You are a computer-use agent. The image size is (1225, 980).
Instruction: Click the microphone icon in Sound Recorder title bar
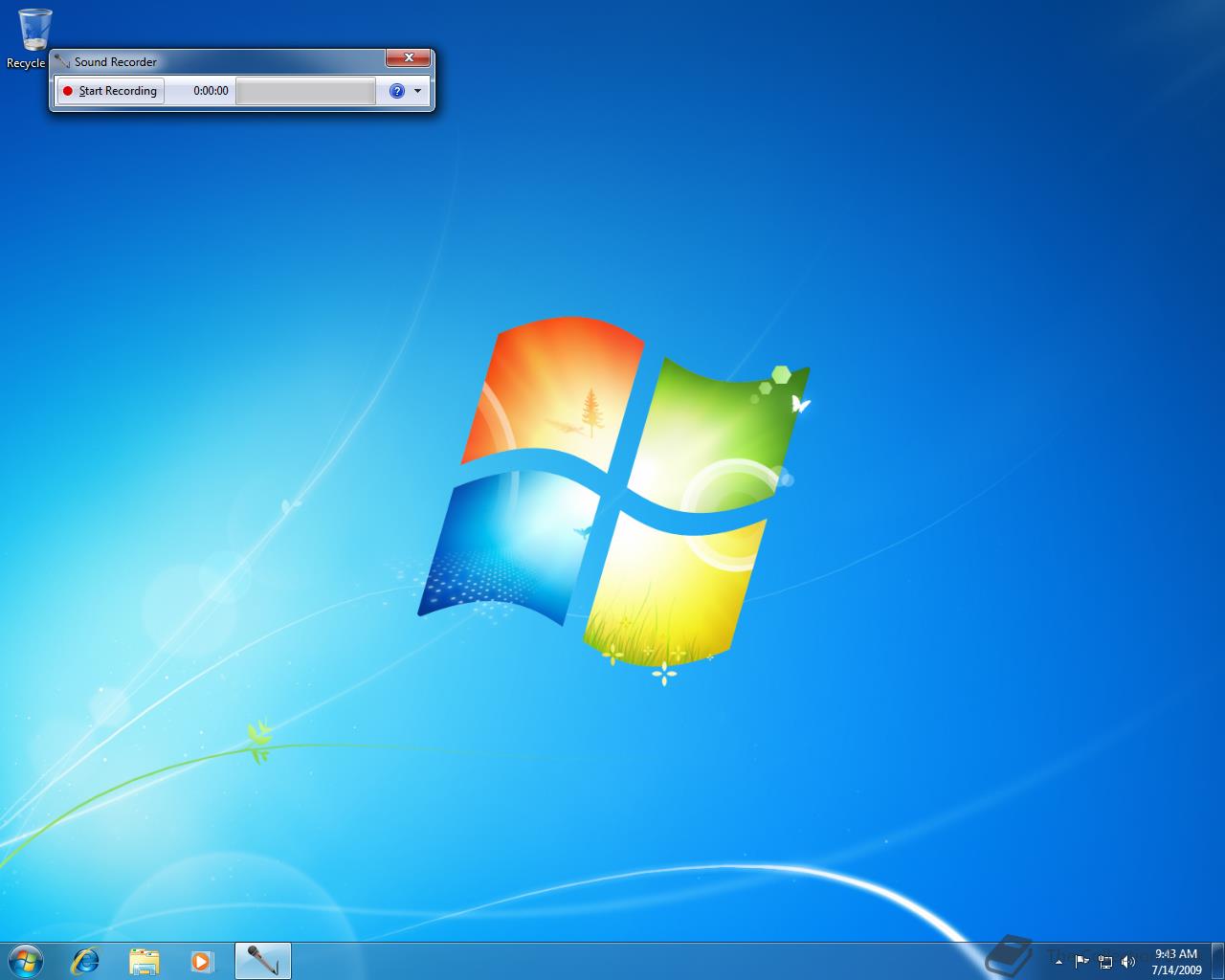point(62,61)
